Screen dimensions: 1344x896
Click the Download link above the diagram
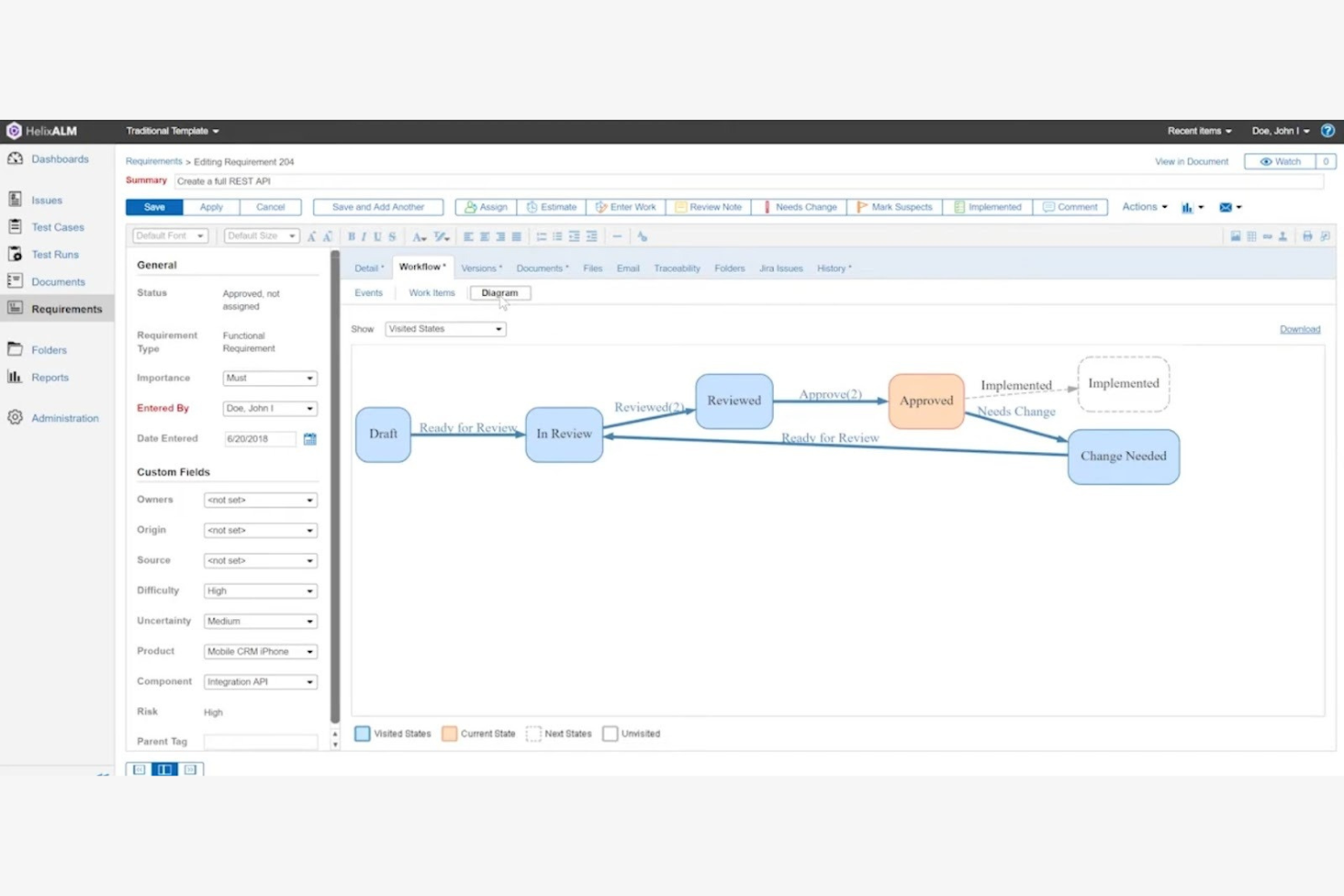click(1300, 329)
